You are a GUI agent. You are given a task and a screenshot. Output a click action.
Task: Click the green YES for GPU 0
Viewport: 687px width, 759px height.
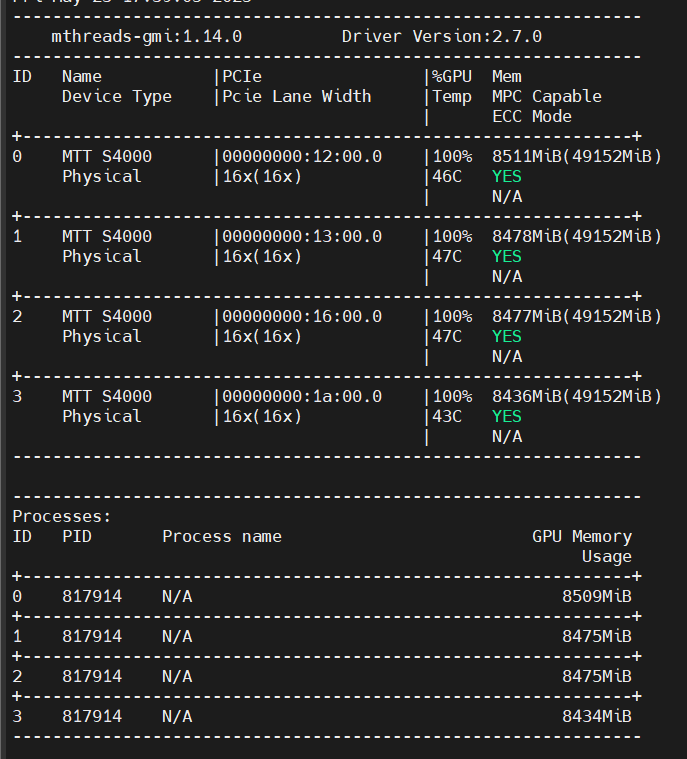coord(507,177)
